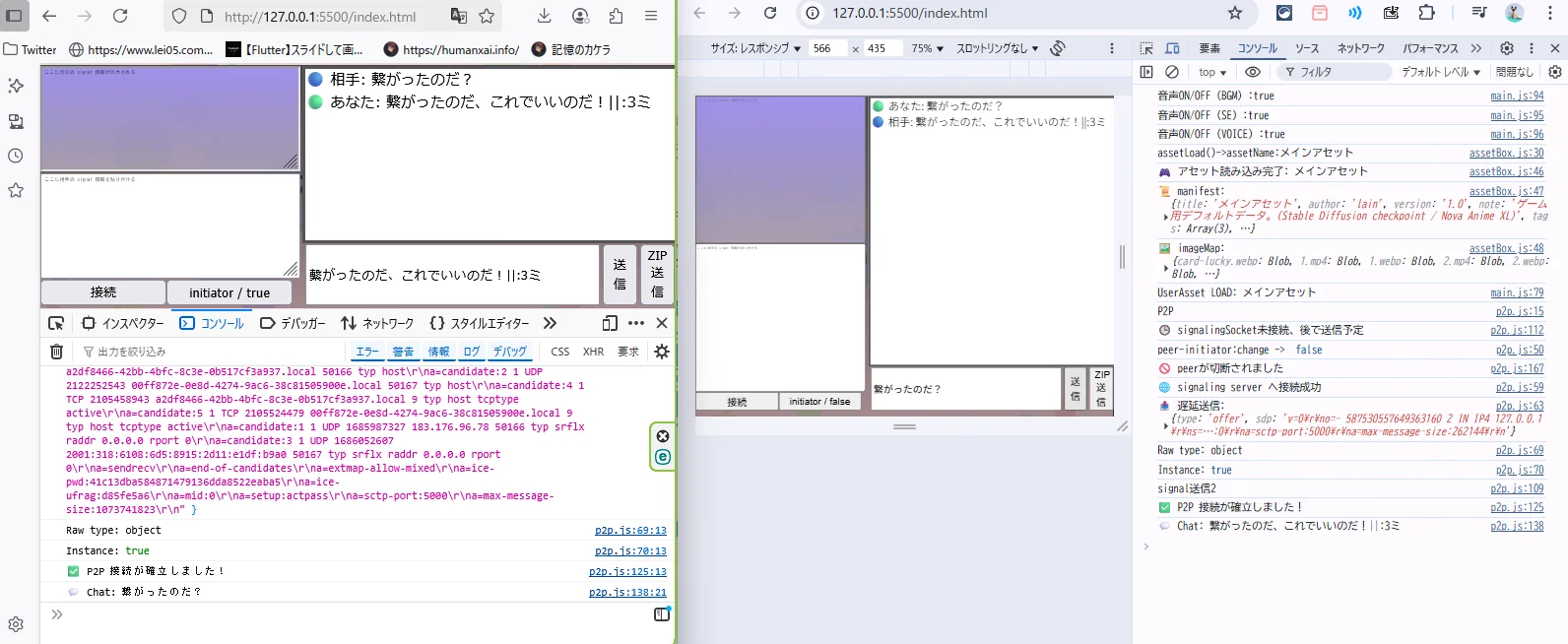Switch to the ネットワーク tab in Firefox devtools
The image size is (1568, 644).
(x=377, y=323)
